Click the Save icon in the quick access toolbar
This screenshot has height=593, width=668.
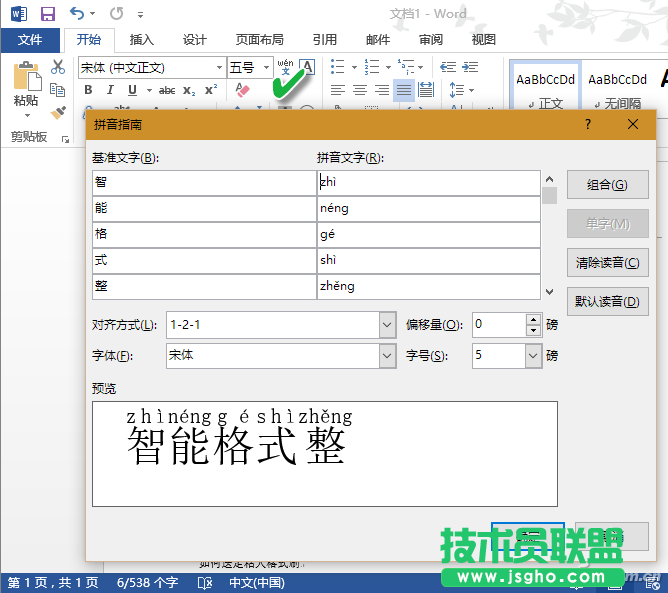(47, 14)
